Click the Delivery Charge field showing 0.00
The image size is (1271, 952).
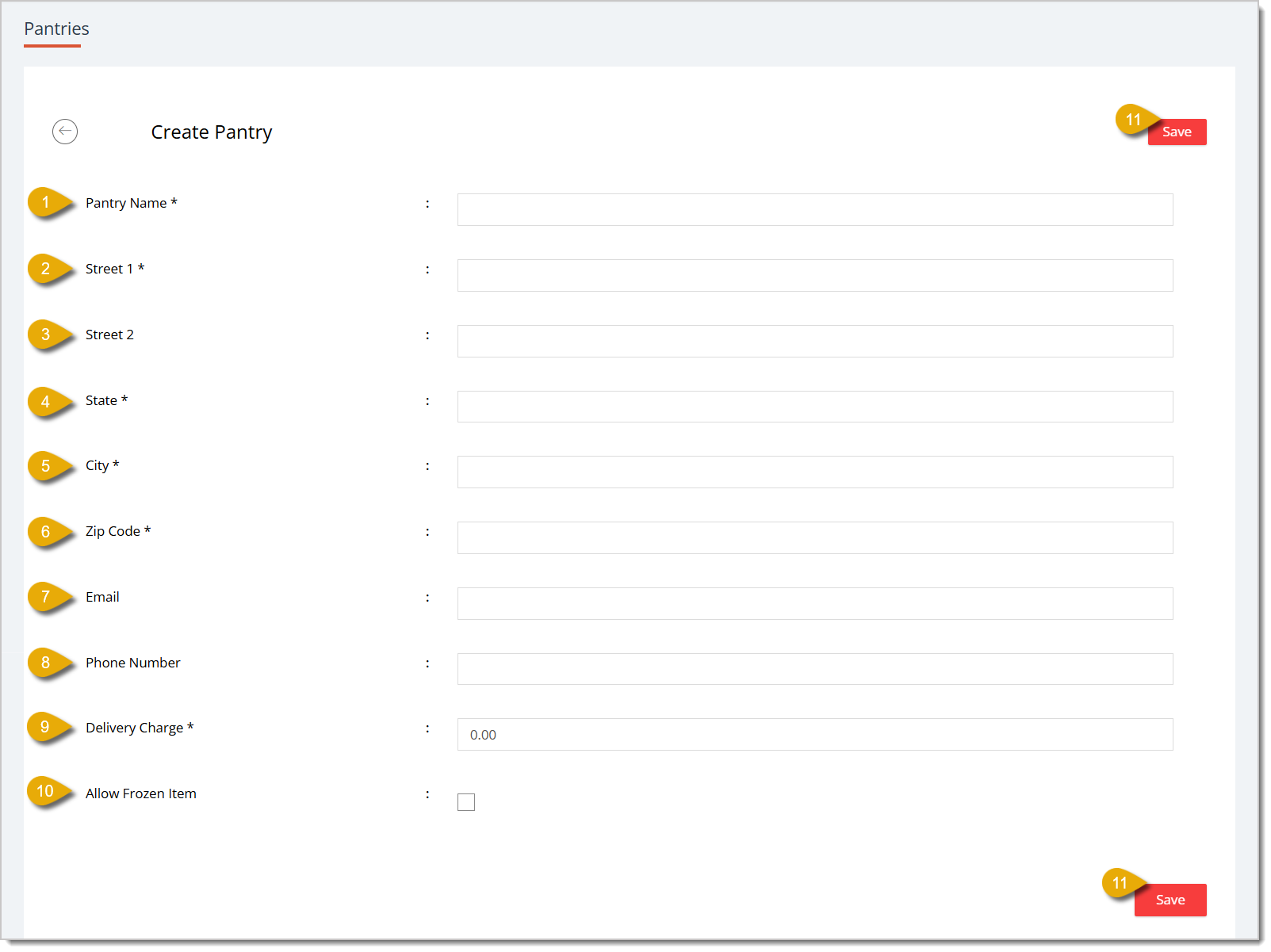tap(815, 734)
